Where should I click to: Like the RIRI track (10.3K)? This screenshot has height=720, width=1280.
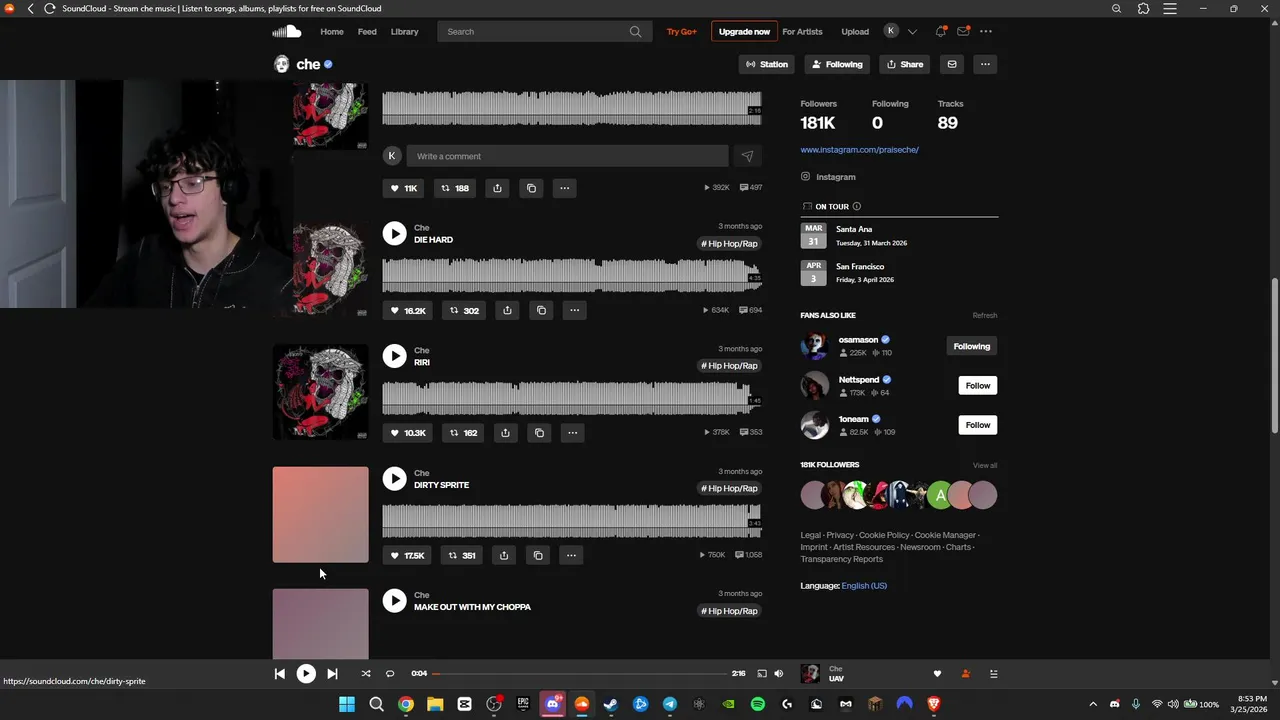coord(408,433)
